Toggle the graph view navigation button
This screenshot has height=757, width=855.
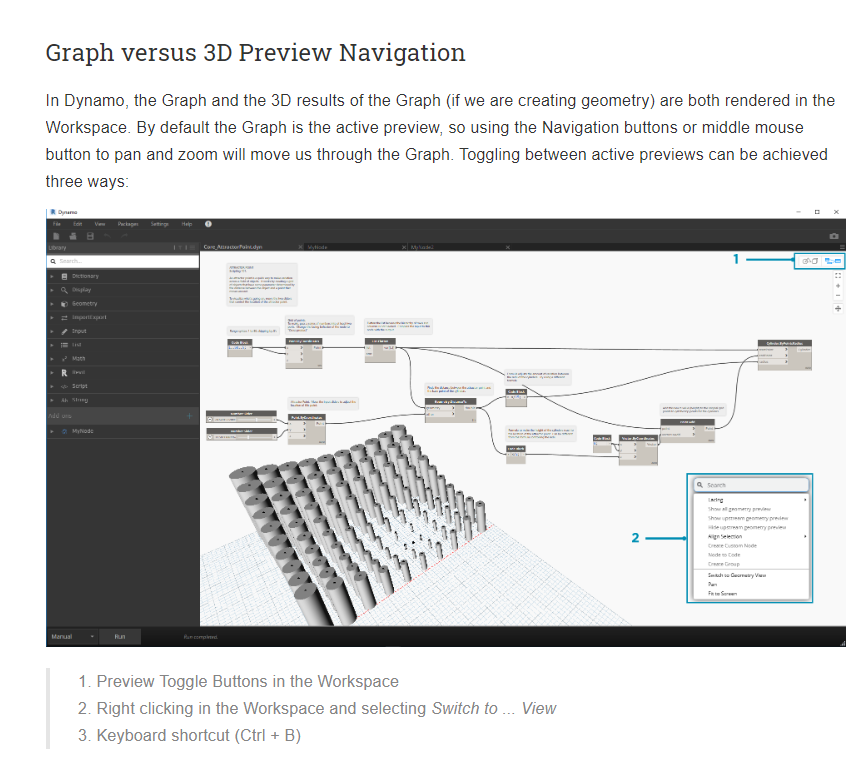[x=832, y=260]
